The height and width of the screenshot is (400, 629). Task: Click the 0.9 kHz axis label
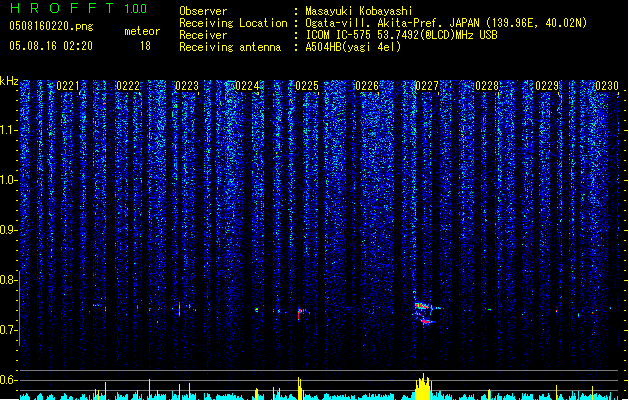tap(8, 230)
